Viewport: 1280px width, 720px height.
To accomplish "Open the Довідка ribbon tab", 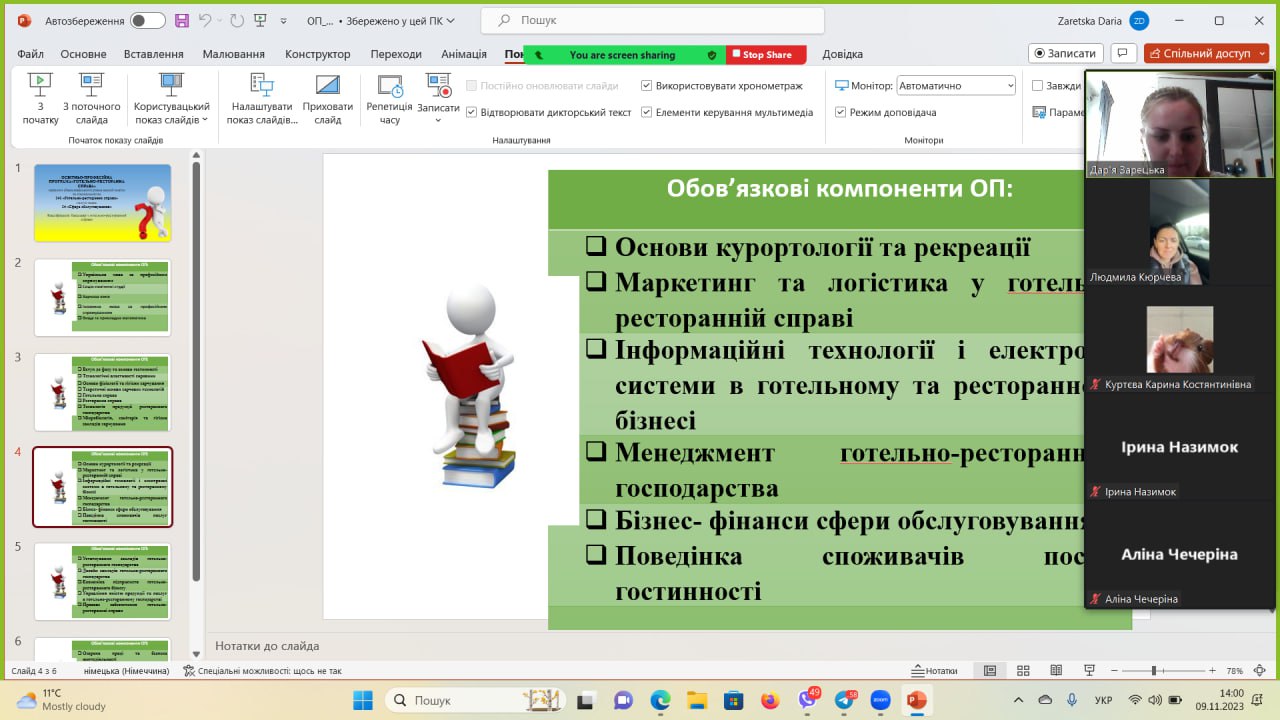I will tap(842, 54).
